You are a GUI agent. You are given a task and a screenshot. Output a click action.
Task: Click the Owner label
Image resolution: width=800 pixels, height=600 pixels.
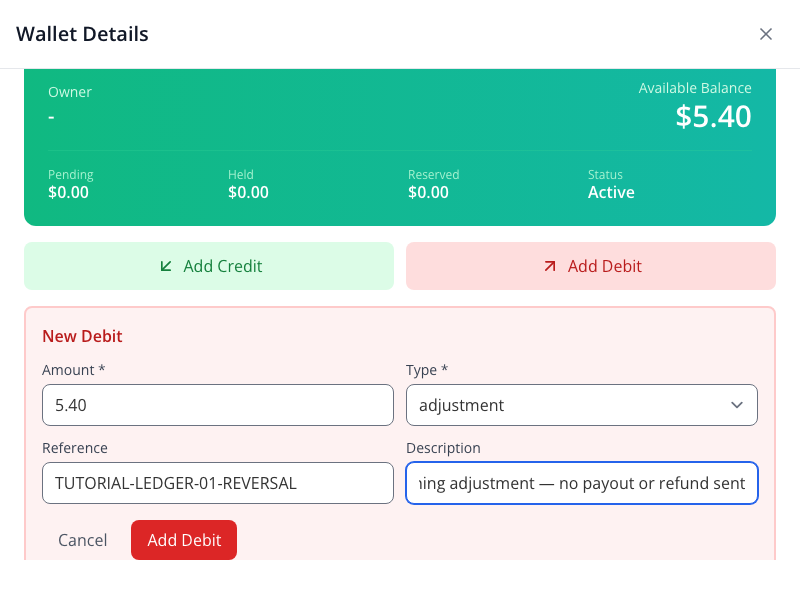[x=70, y=92]
